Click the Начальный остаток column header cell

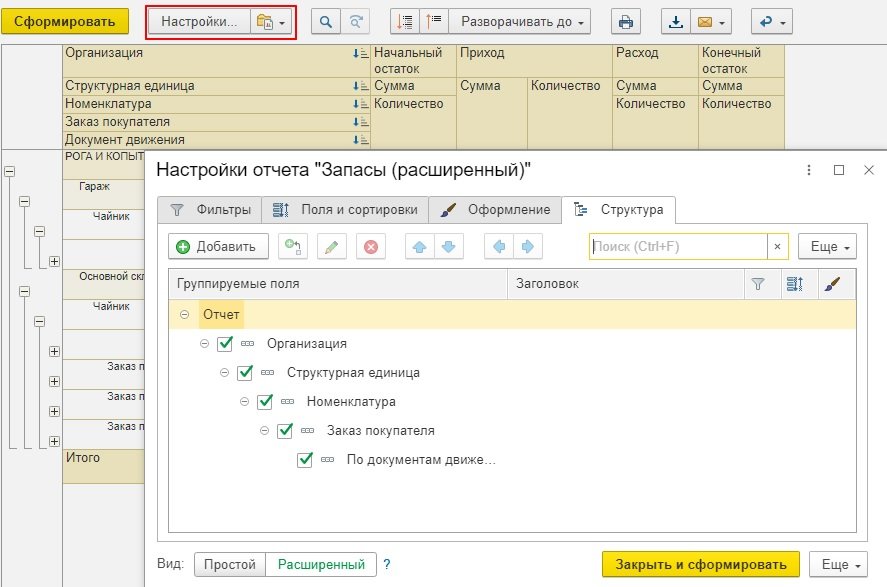coord(414,61)
